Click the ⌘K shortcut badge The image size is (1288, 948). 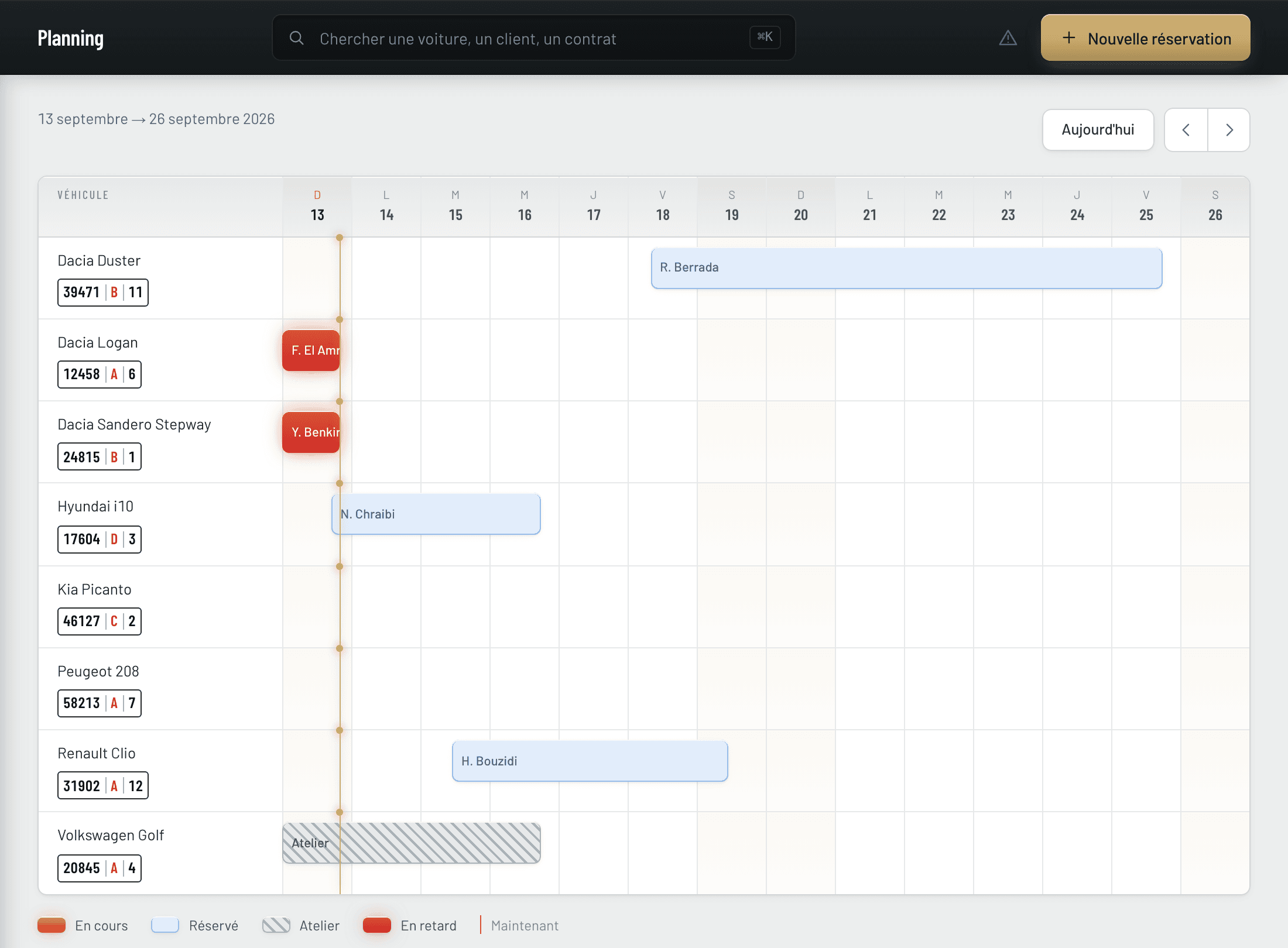pyautogui.click(x=765, y=37)
